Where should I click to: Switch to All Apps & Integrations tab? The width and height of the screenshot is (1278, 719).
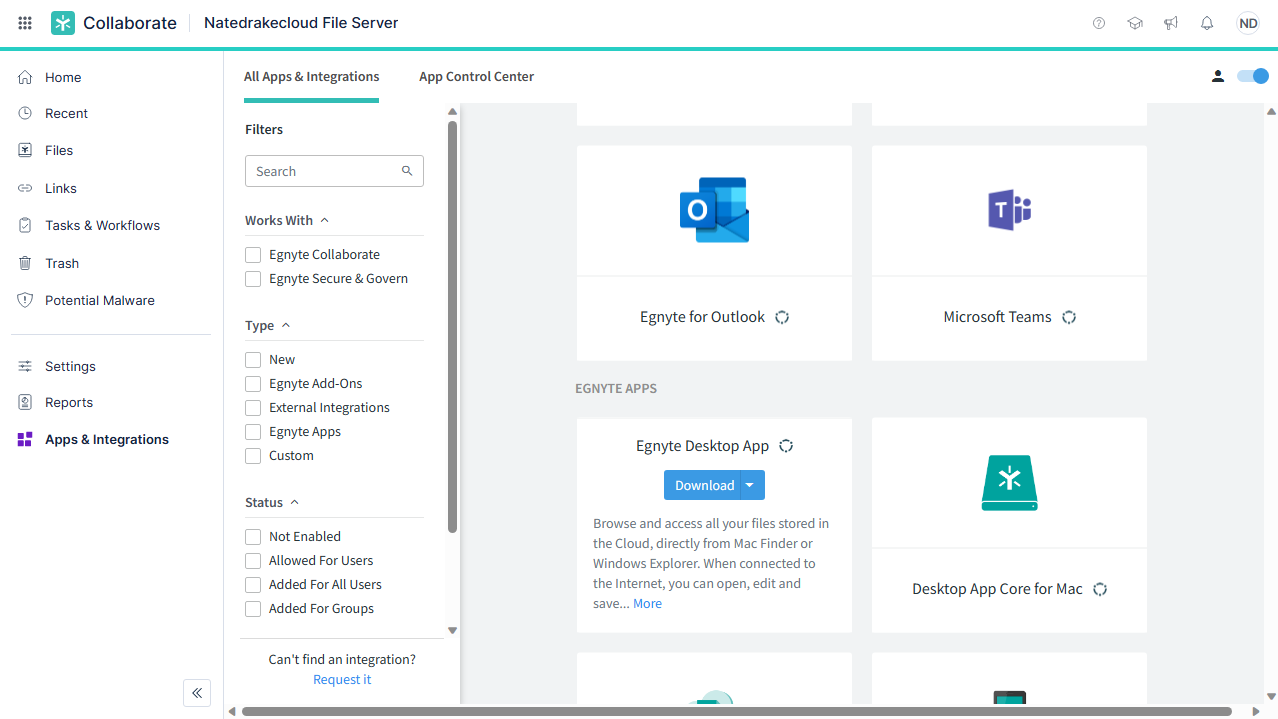click(312, 76)
